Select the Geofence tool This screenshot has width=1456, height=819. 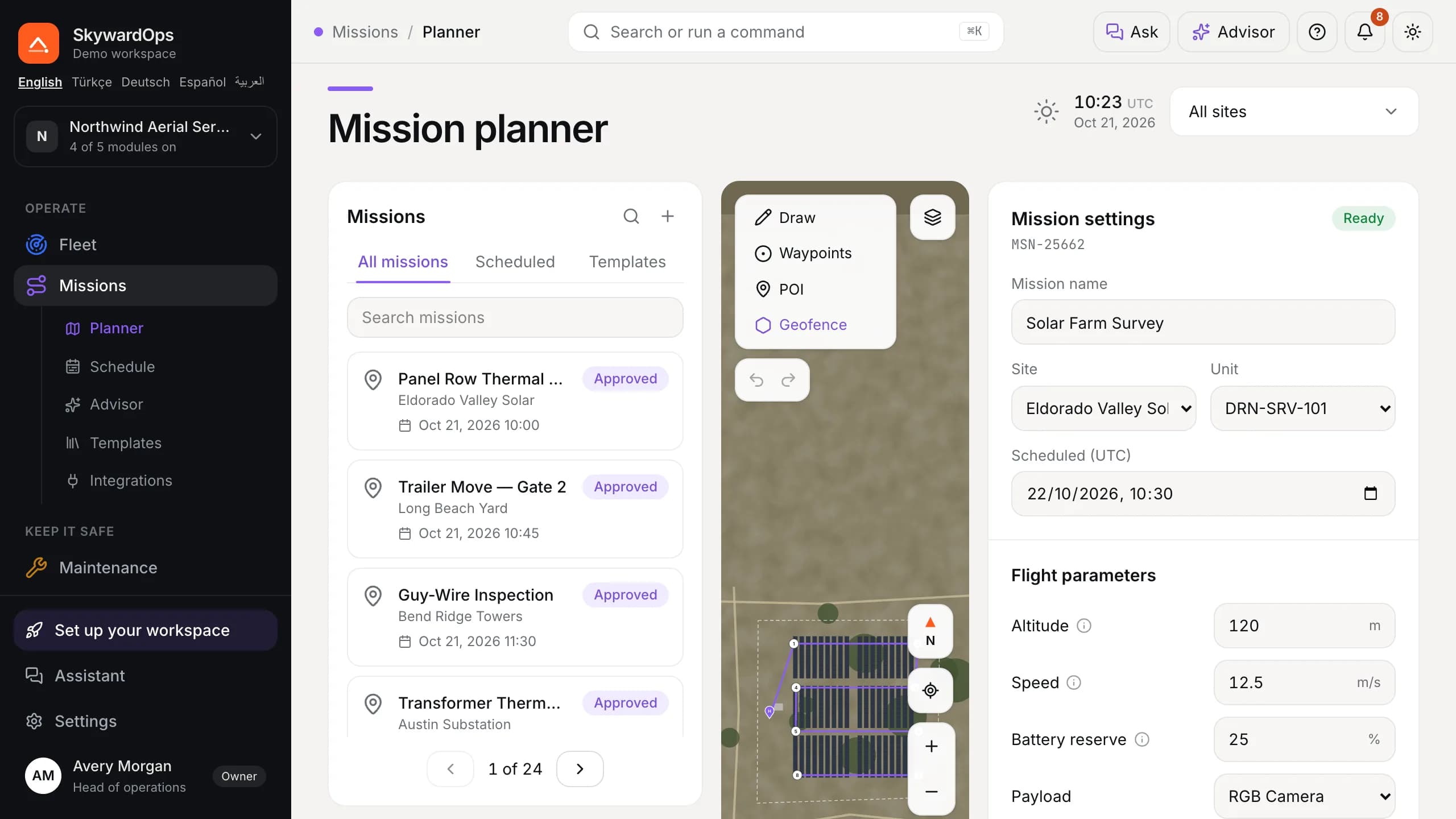(815, 325)
